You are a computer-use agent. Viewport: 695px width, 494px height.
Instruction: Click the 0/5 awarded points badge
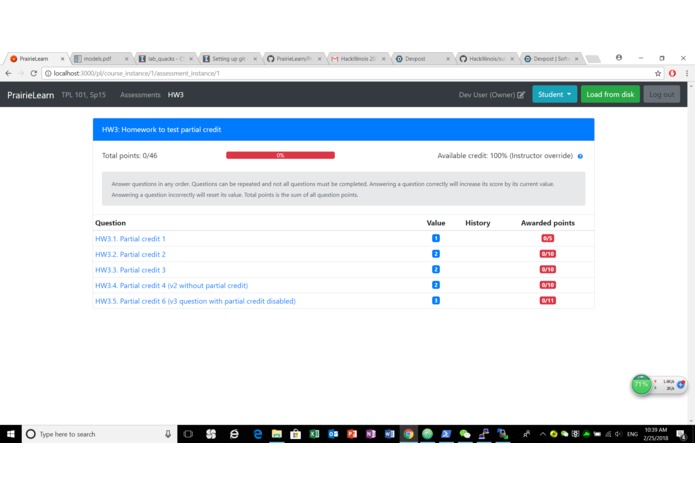click(x=547, y=238)
